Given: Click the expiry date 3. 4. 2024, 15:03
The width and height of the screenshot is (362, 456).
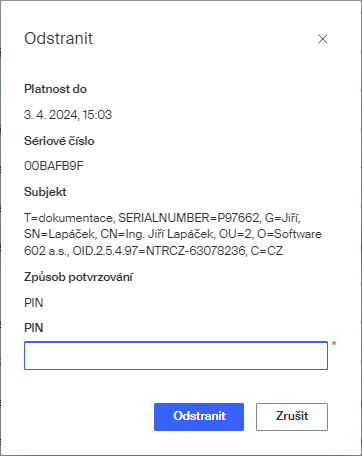Looking at the screenshot, I should coord(68,115).
